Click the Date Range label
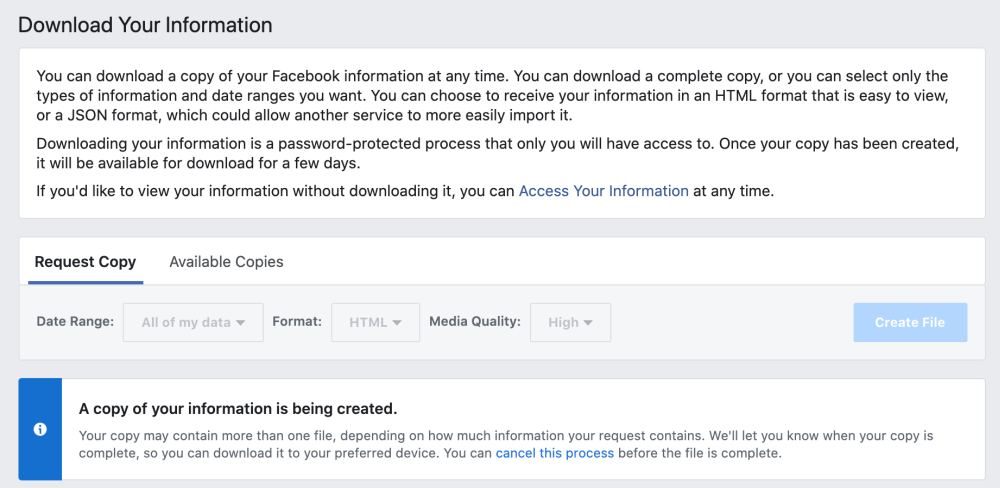This screenshot has width=1000, height=488. click(x=75, y=322)
